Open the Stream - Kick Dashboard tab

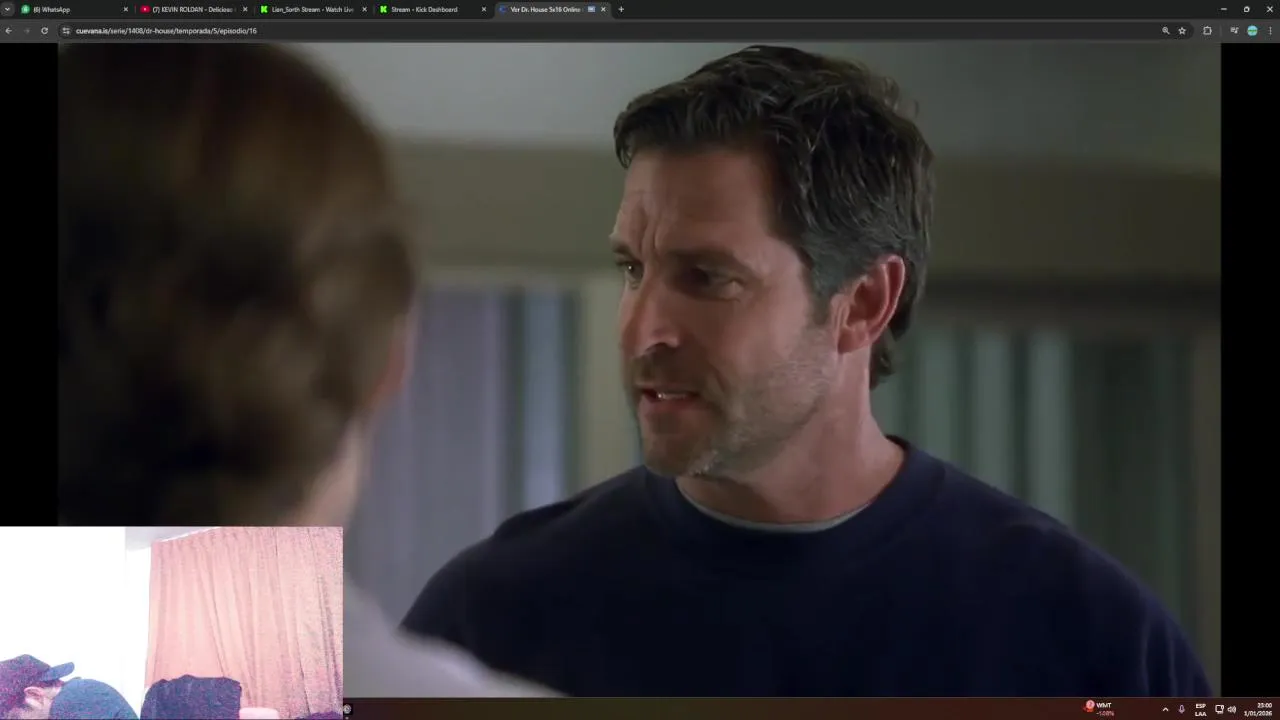click(431, 9)
